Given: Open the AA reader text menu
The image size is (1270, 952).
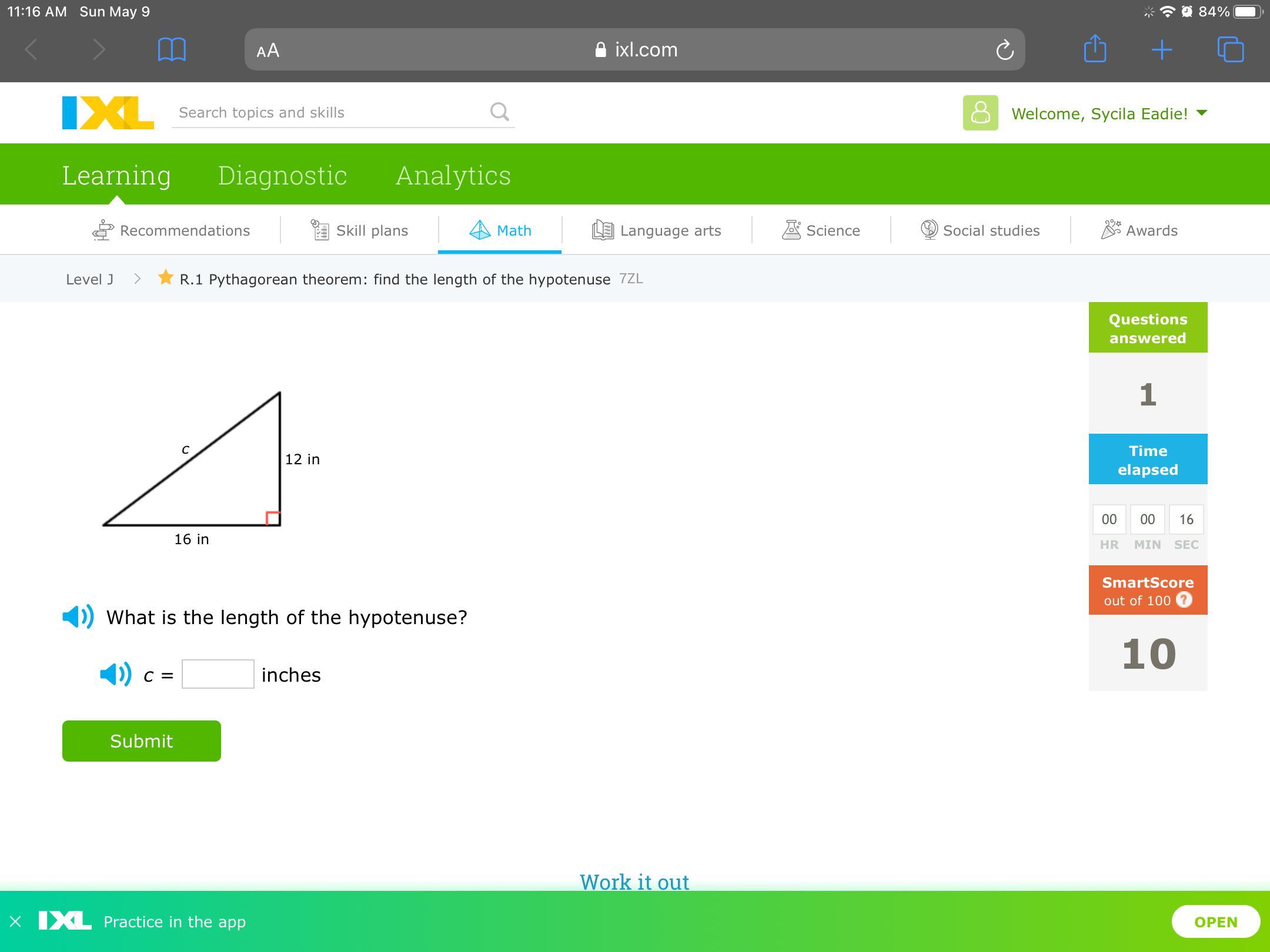Looking at the screenshot, I should 268,51.
